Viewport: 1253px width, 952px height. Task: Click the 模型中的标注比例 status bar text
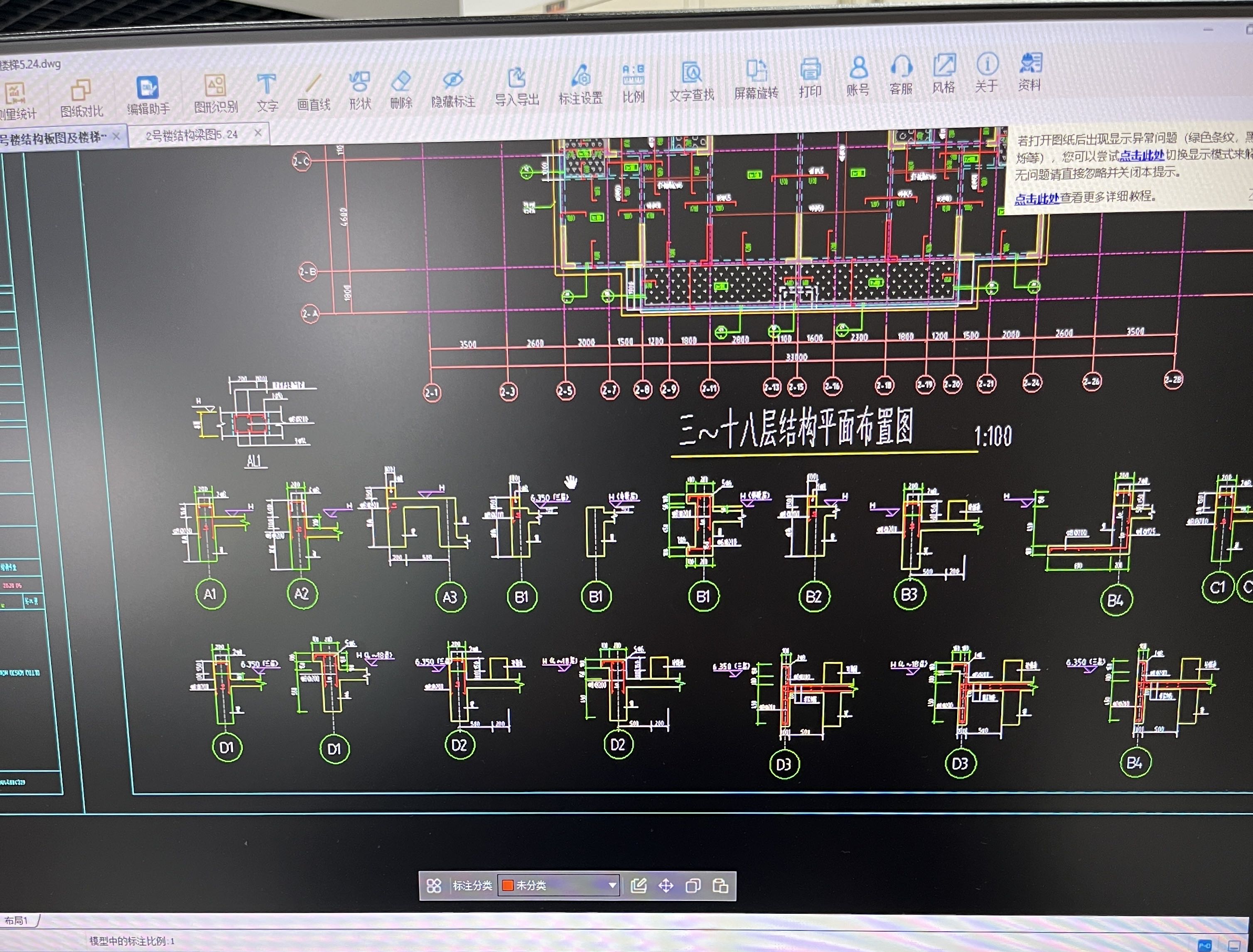click(x=132, y=941)
